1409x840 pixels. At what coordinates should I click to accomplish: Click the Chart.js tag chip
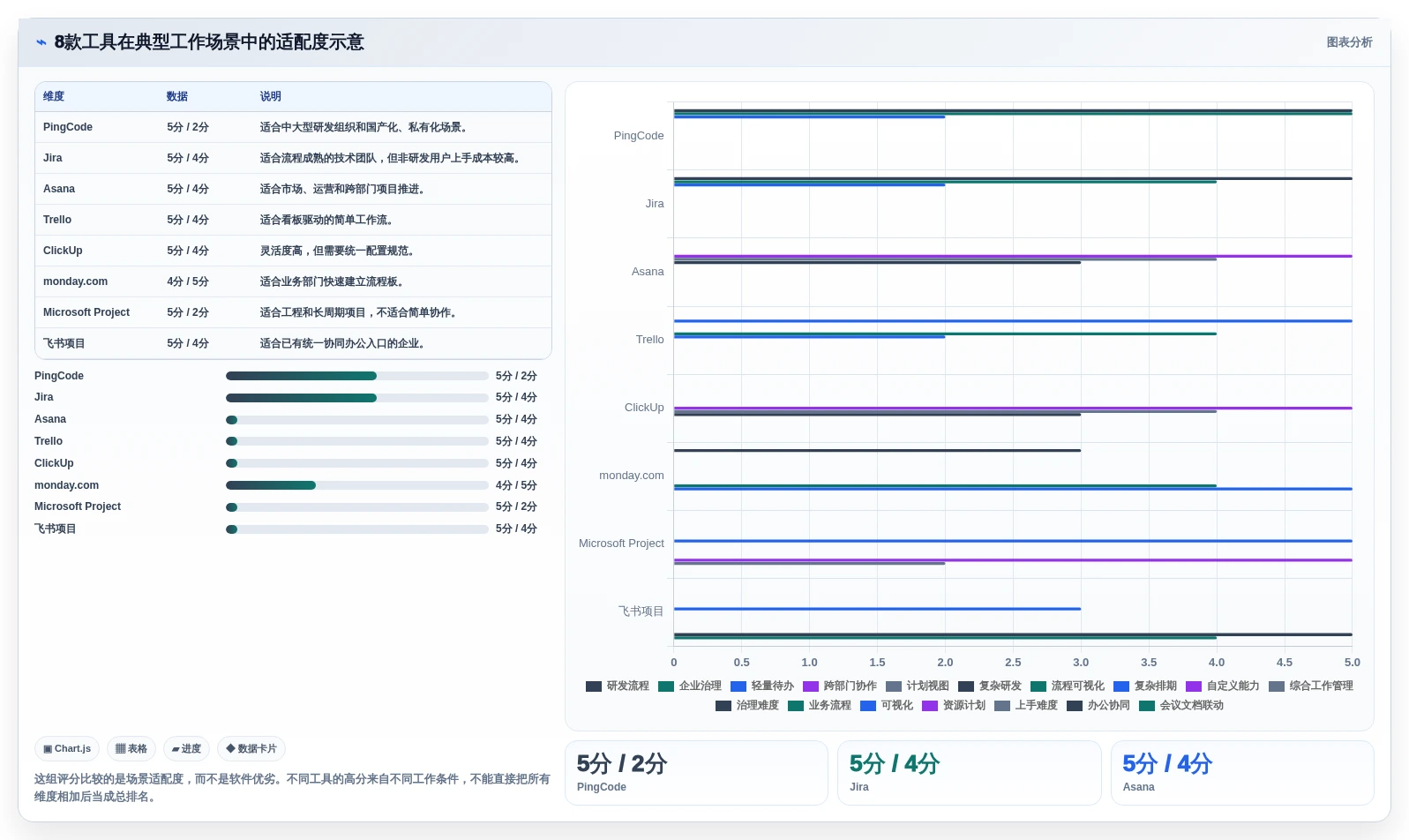(x=67, y=749)
